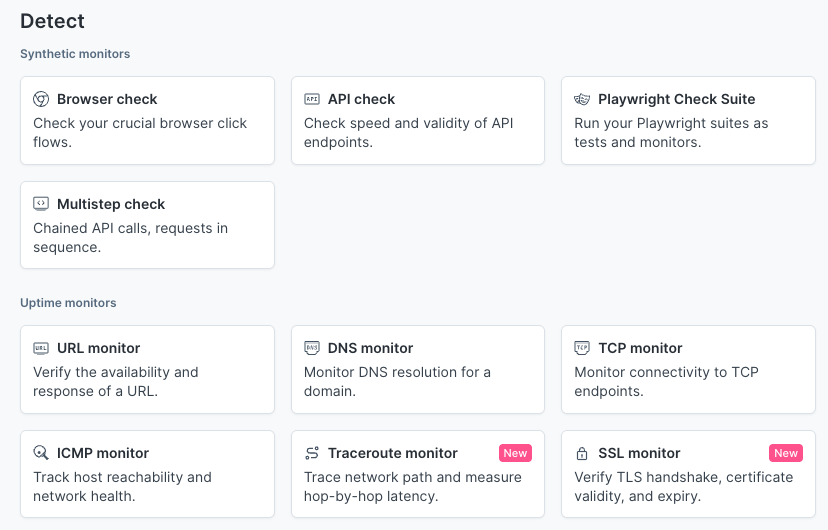Open the Browser check card

point(147,120)
